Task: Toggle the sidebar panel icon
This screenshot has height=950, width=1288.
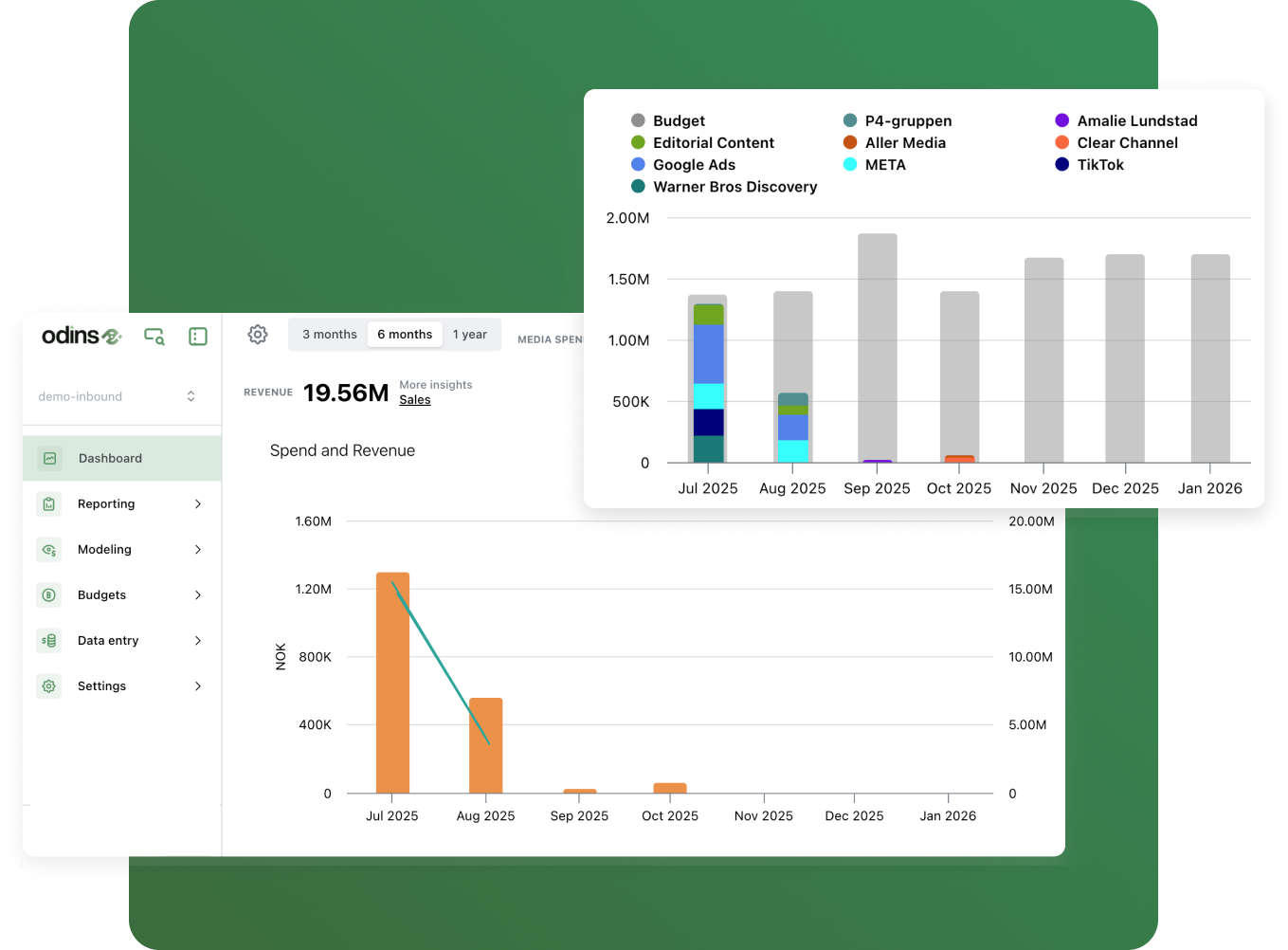Action: 198,337
